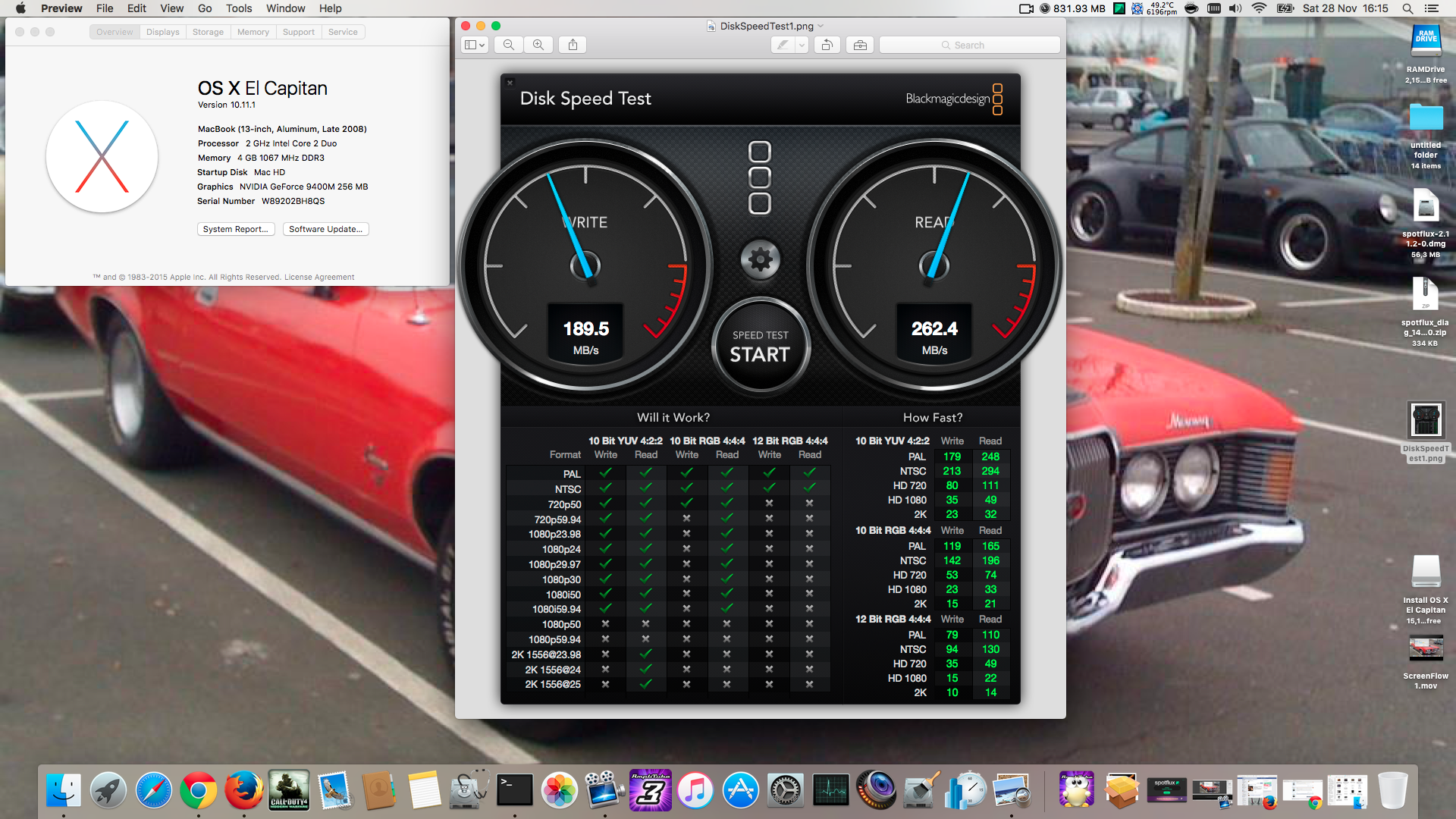Open the Support tab in About This Mac
Image resolution: width=1456 pixels, height=819 pixels.
point(299,32)
